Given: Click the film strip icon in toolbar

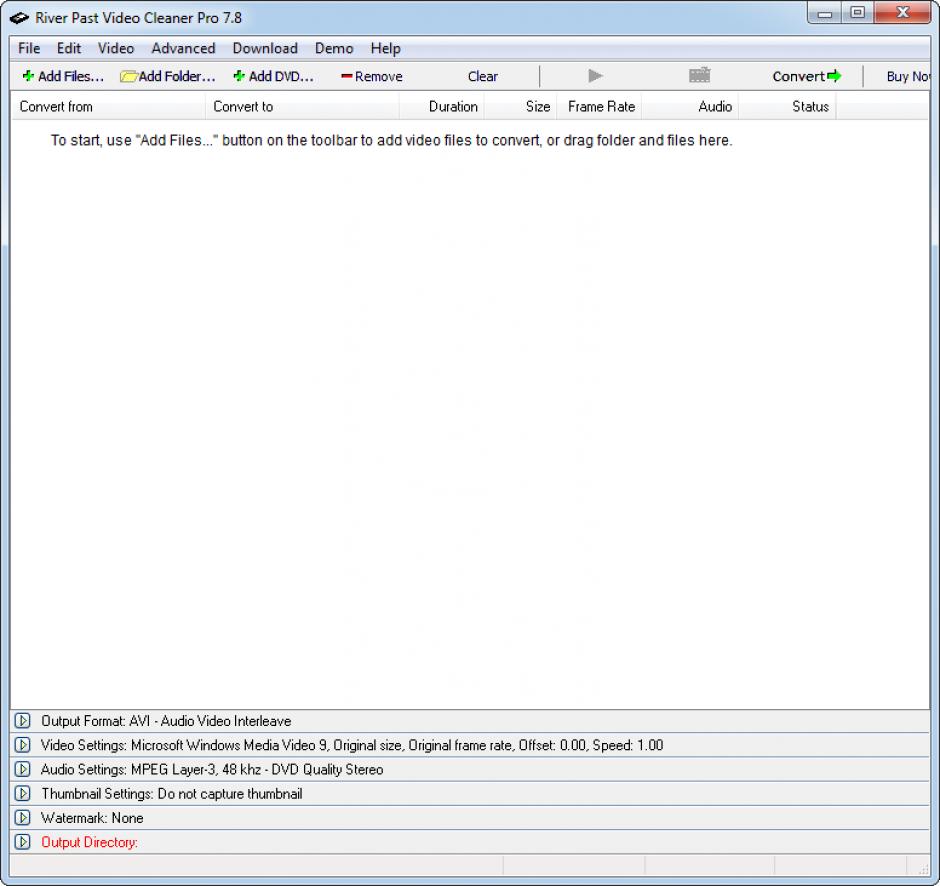Looking at the screenshot, I should 700,76.
